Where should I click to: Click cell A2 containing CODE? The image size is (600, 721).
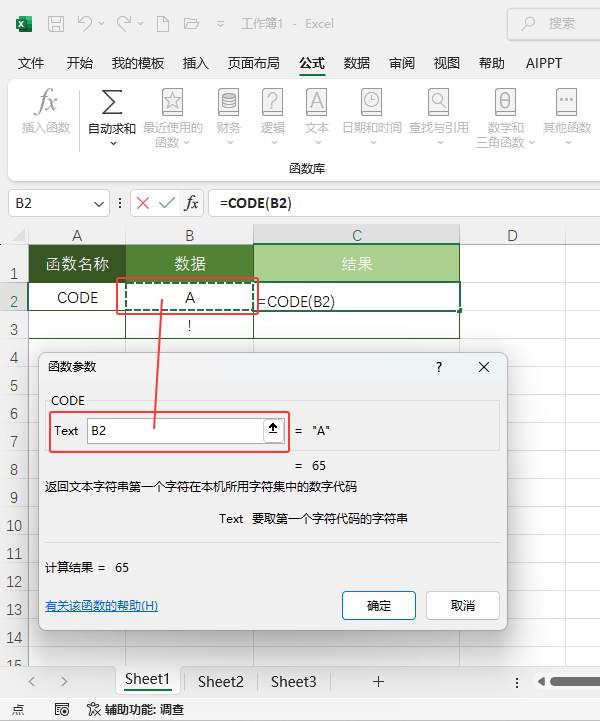[x=77, y=298]
